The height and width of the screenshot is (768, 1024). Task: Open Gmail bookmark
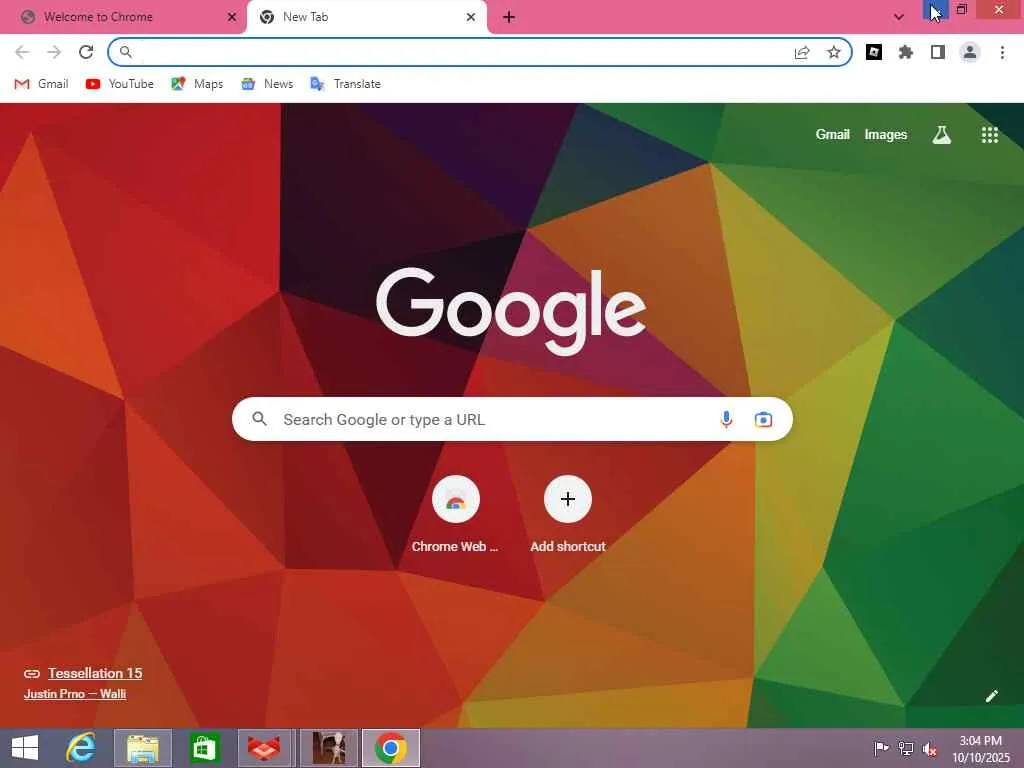point(41,84)
